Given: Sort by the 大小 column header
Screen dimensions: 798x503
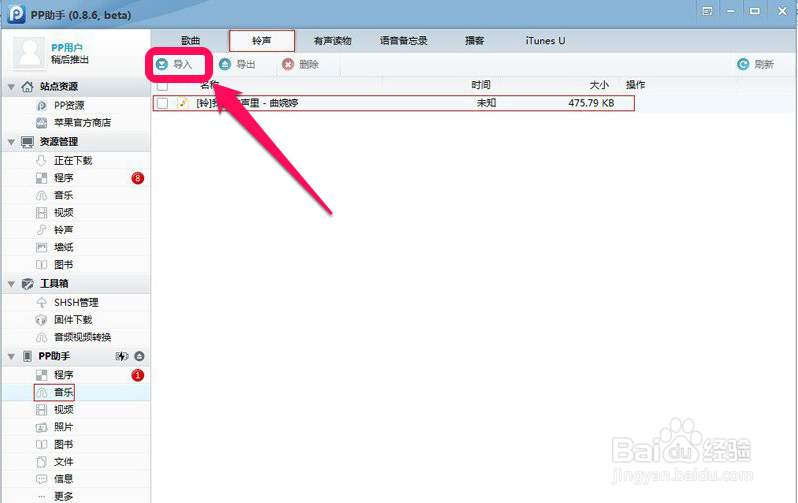Looking at the screenshot, I should (x=599, y=85).
